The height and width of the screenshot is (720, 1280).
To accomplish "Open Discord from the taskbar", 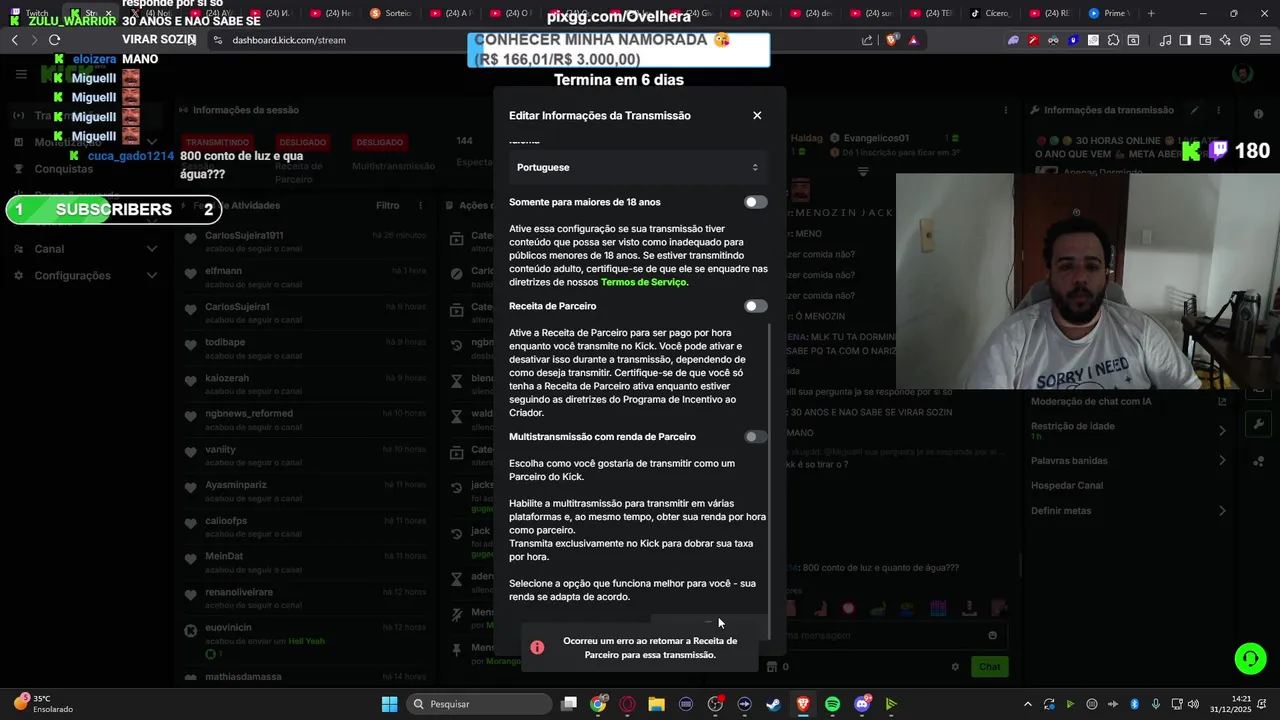I will pyautogui.click(x=862, y=704).
